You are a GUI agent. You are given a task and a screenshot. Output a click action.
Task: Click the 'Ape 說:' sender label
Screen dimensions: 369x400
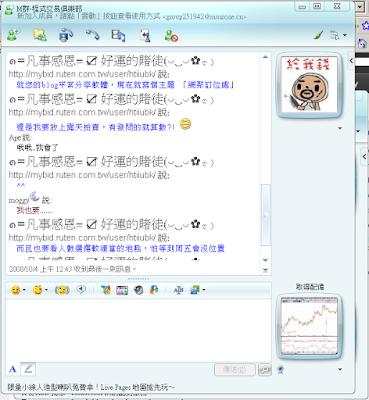pyautogui.click(x=20, y=137)
